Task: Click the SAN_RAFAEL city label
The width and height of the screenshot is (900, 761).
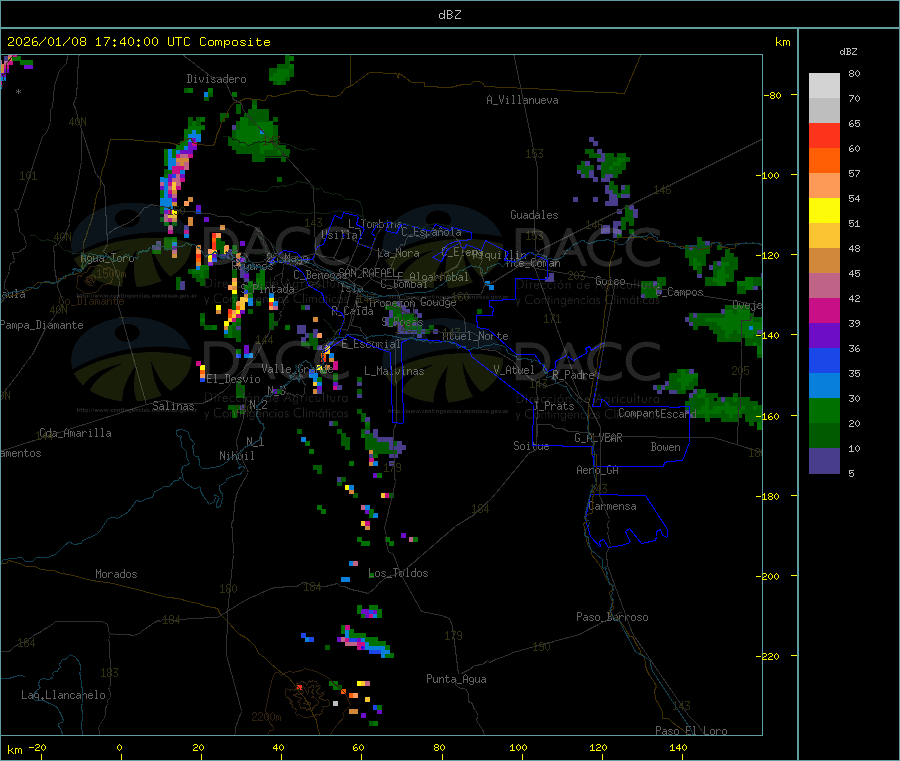Action: click(x=367, y=272)
